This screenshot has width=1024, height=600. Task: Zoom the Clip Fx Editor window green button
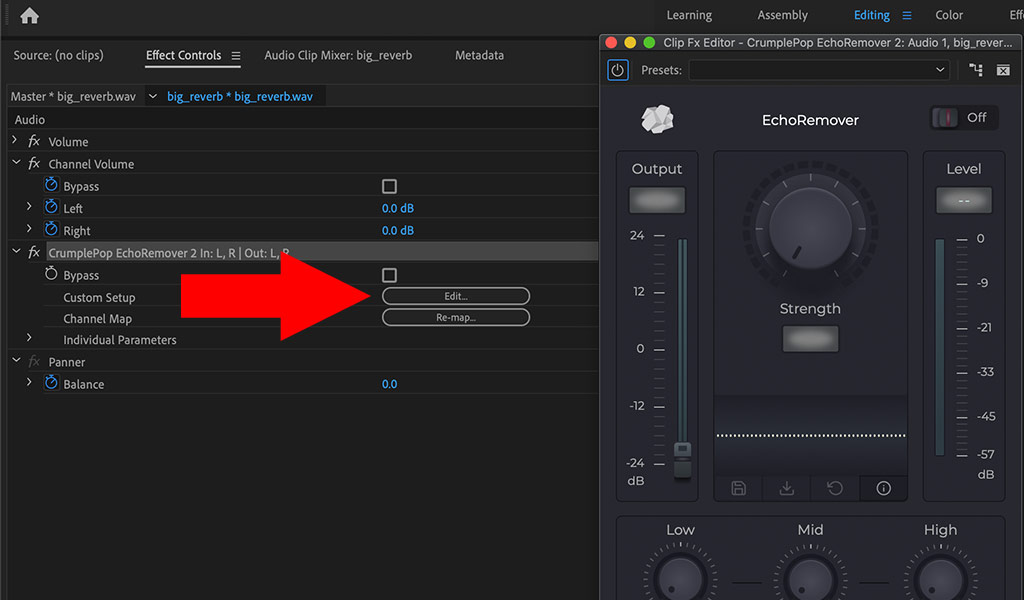pyautogui.click(x=649, y=42)
